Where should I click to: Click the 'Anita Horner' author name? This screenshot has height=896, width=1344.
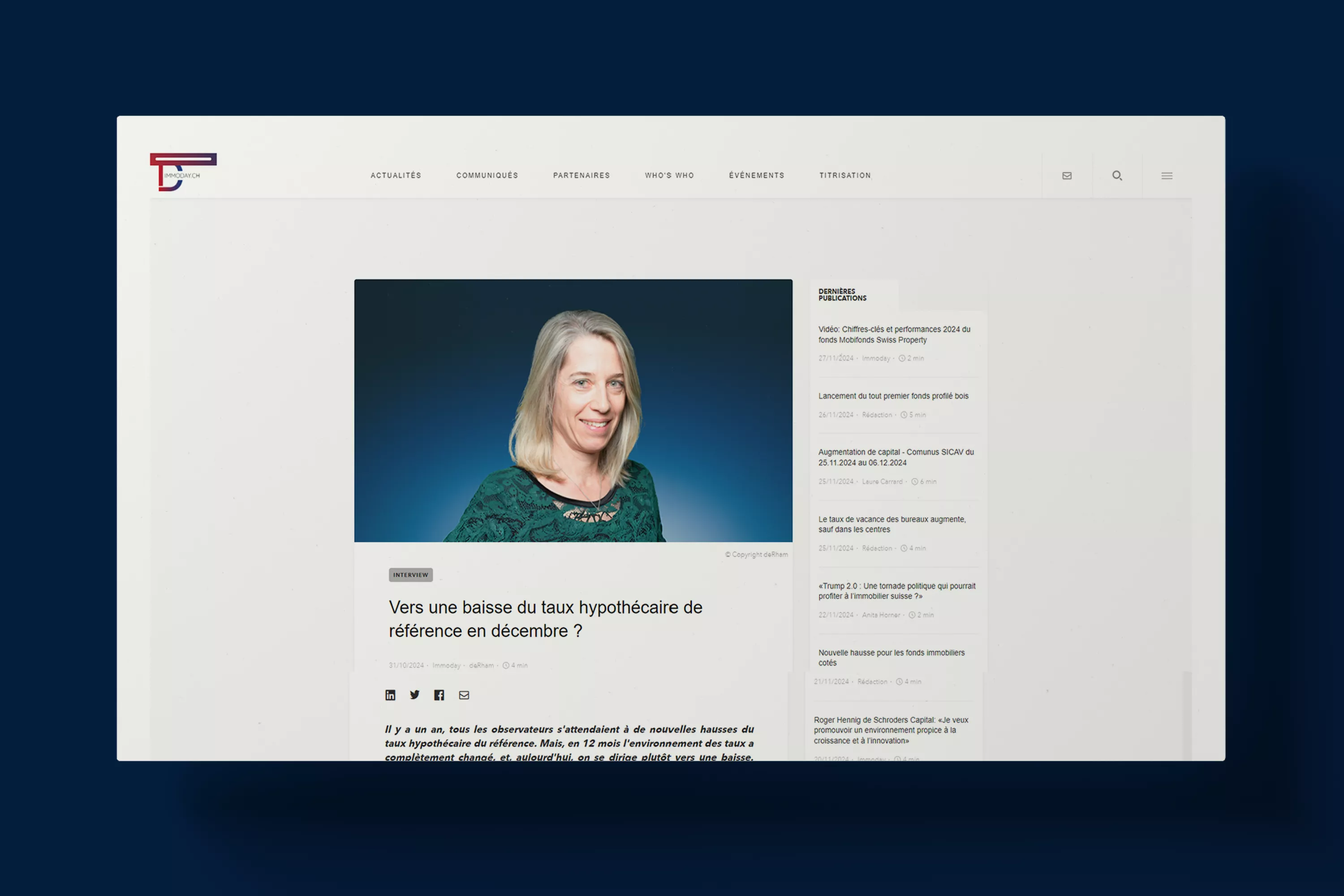tap(881, 615)
